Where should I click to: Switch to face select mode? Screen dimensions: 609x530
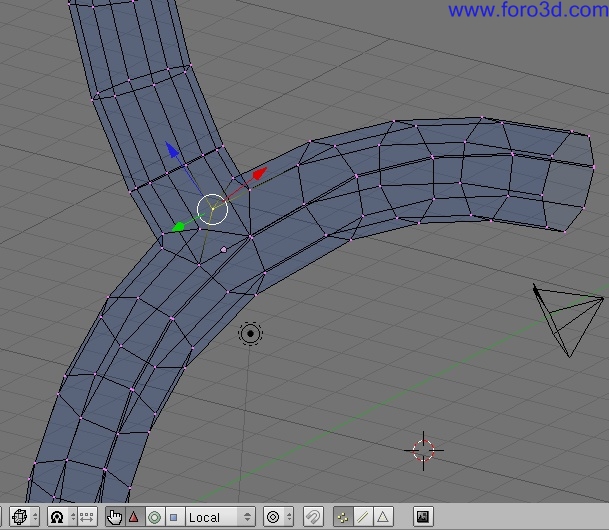tap(383, 517)
